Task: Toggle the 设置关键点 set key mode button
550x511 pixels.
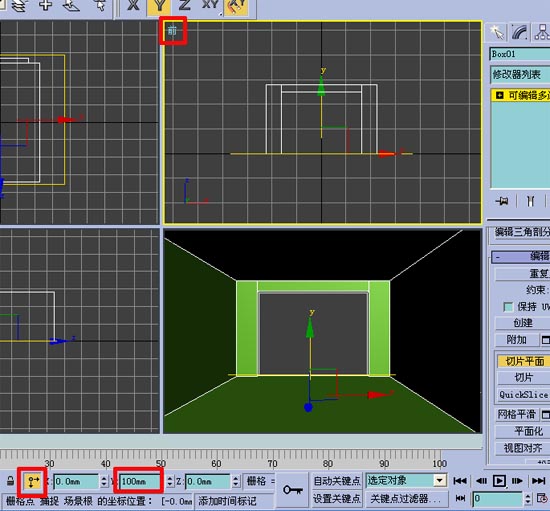Action: (x=336, y=498)
